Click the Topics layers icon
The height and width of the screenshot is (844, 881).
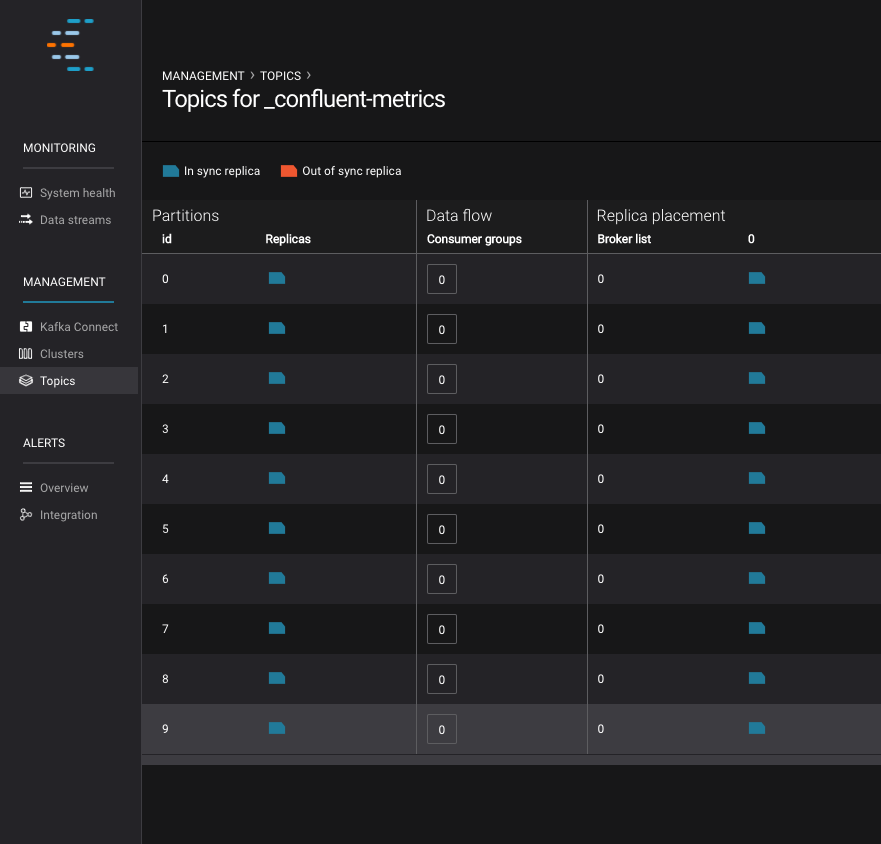[26, 381]
